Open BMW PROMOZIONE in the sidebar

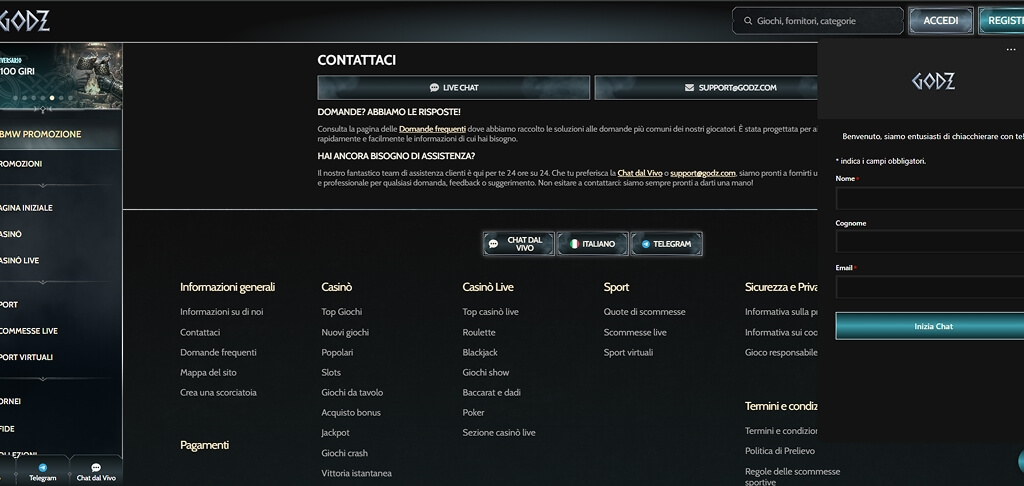[60, 134]
